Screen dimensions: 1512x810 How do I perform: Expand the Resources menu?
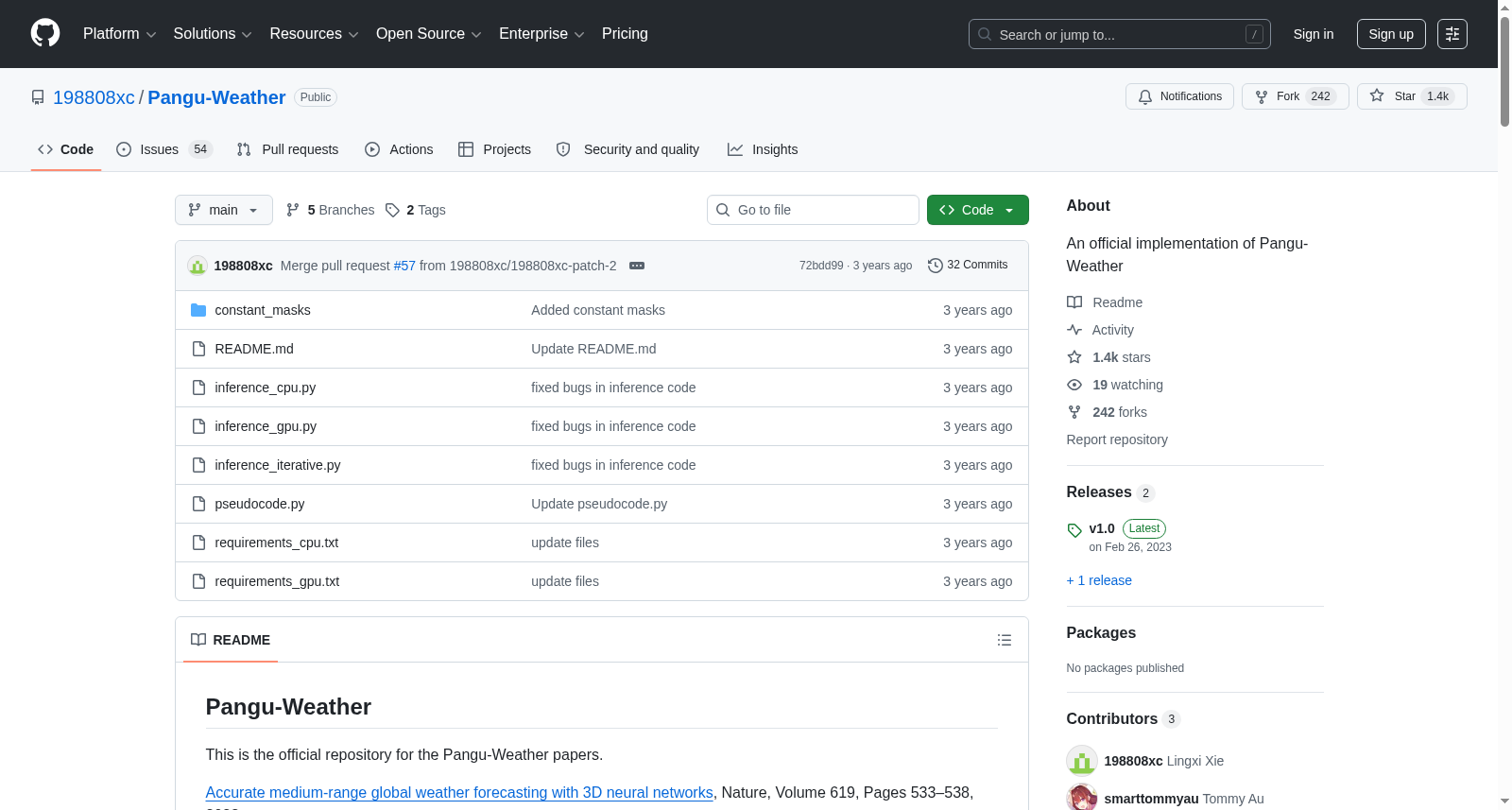point(314,34)
